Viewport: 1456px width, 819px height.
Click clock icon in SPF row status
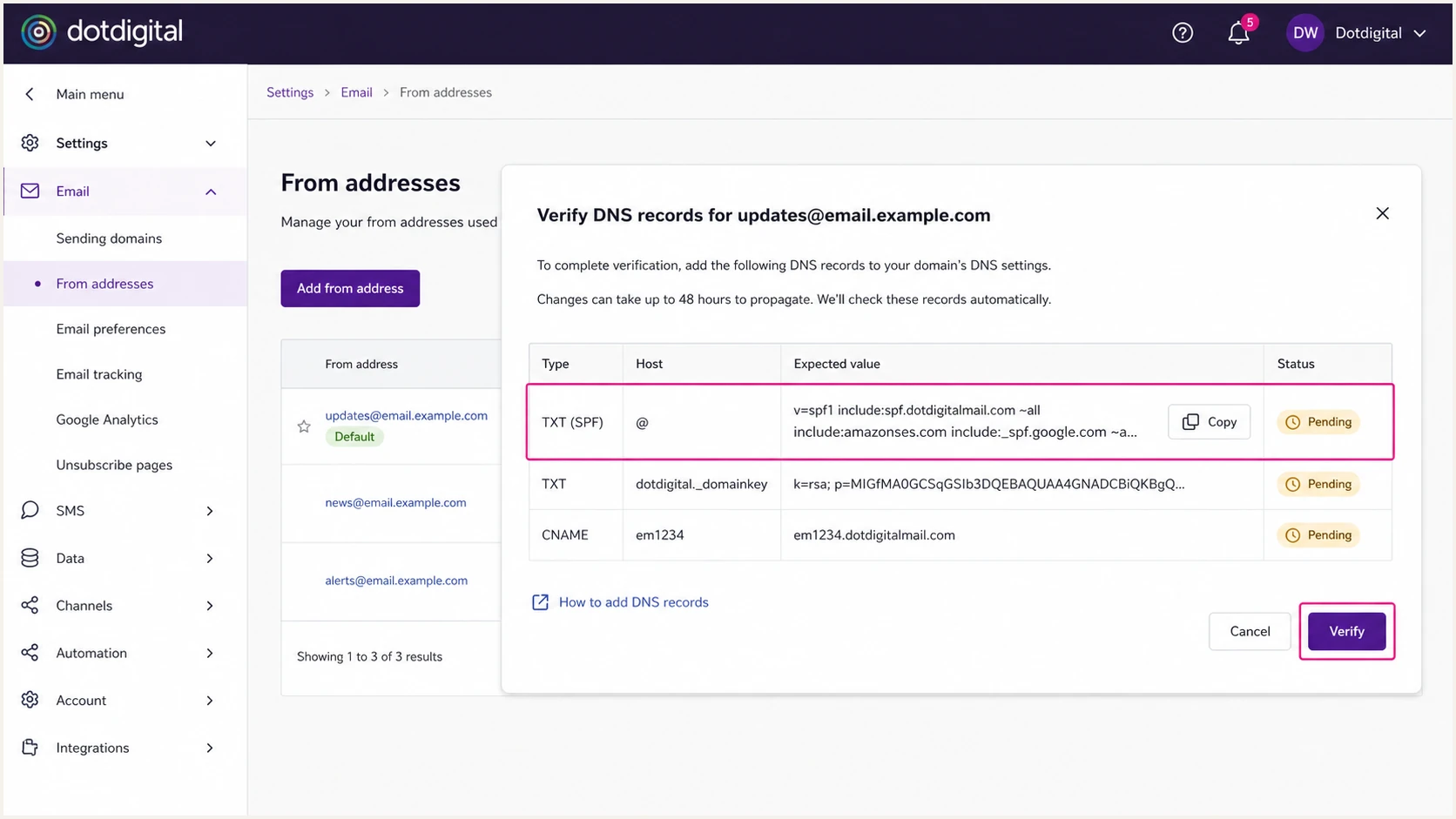click(1292, 422)
